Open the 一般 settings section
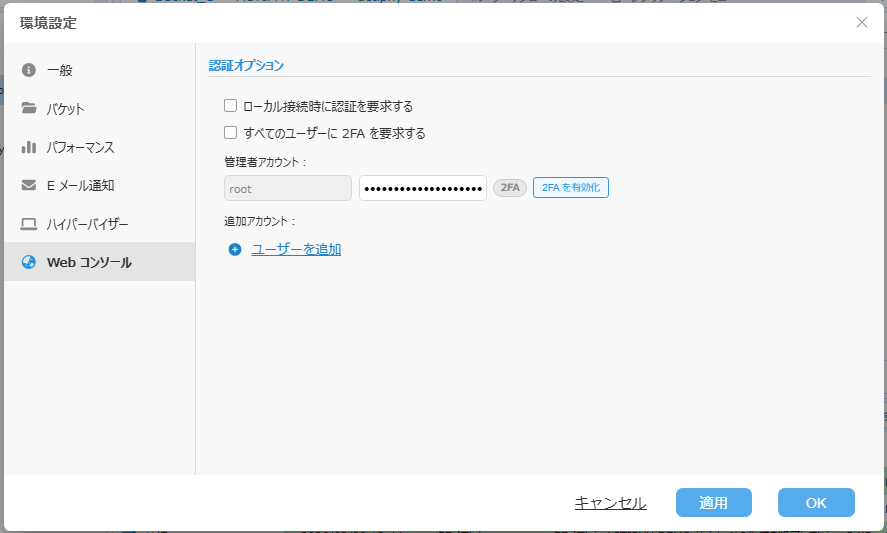Screen dimensions: 887x533 [100, 70]
